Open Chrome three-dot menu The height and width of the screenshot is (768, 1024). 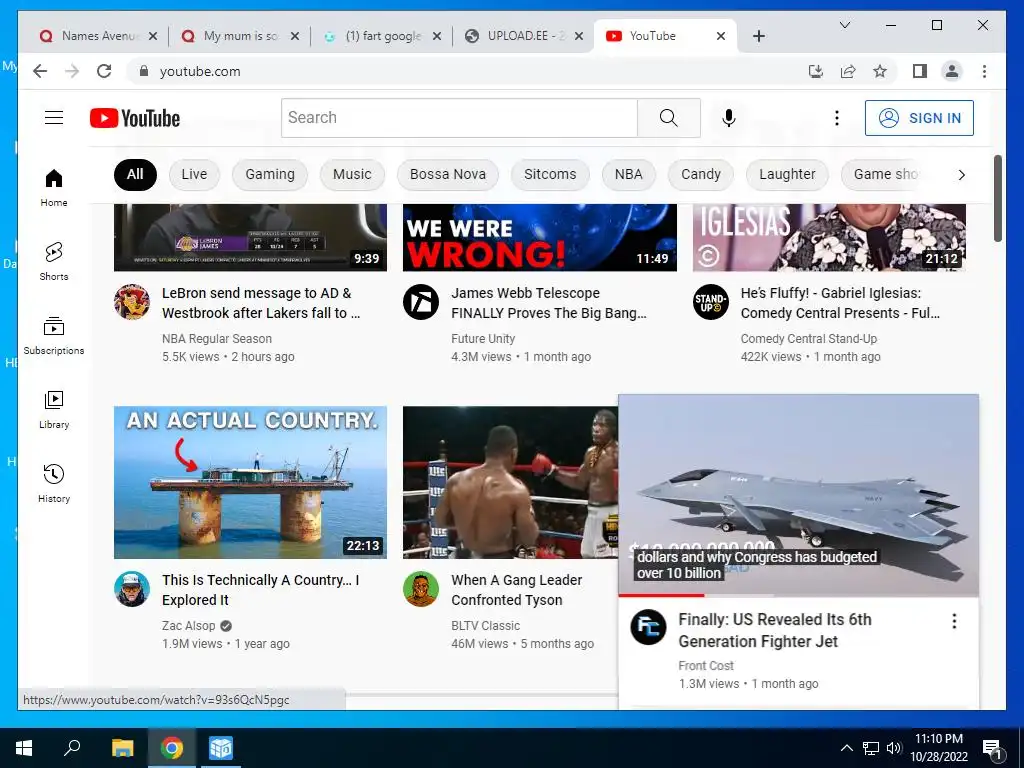[984, 71]
